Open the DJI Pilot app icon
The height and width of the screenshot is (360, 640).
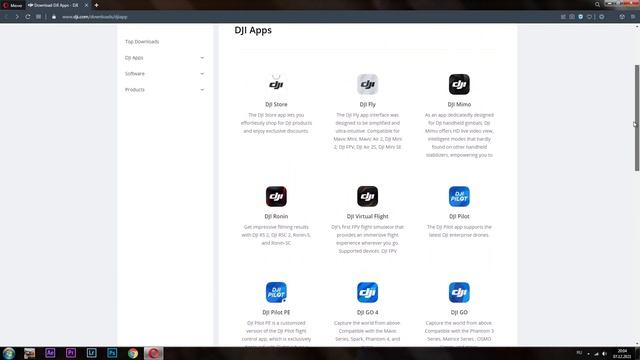point(459,196)
